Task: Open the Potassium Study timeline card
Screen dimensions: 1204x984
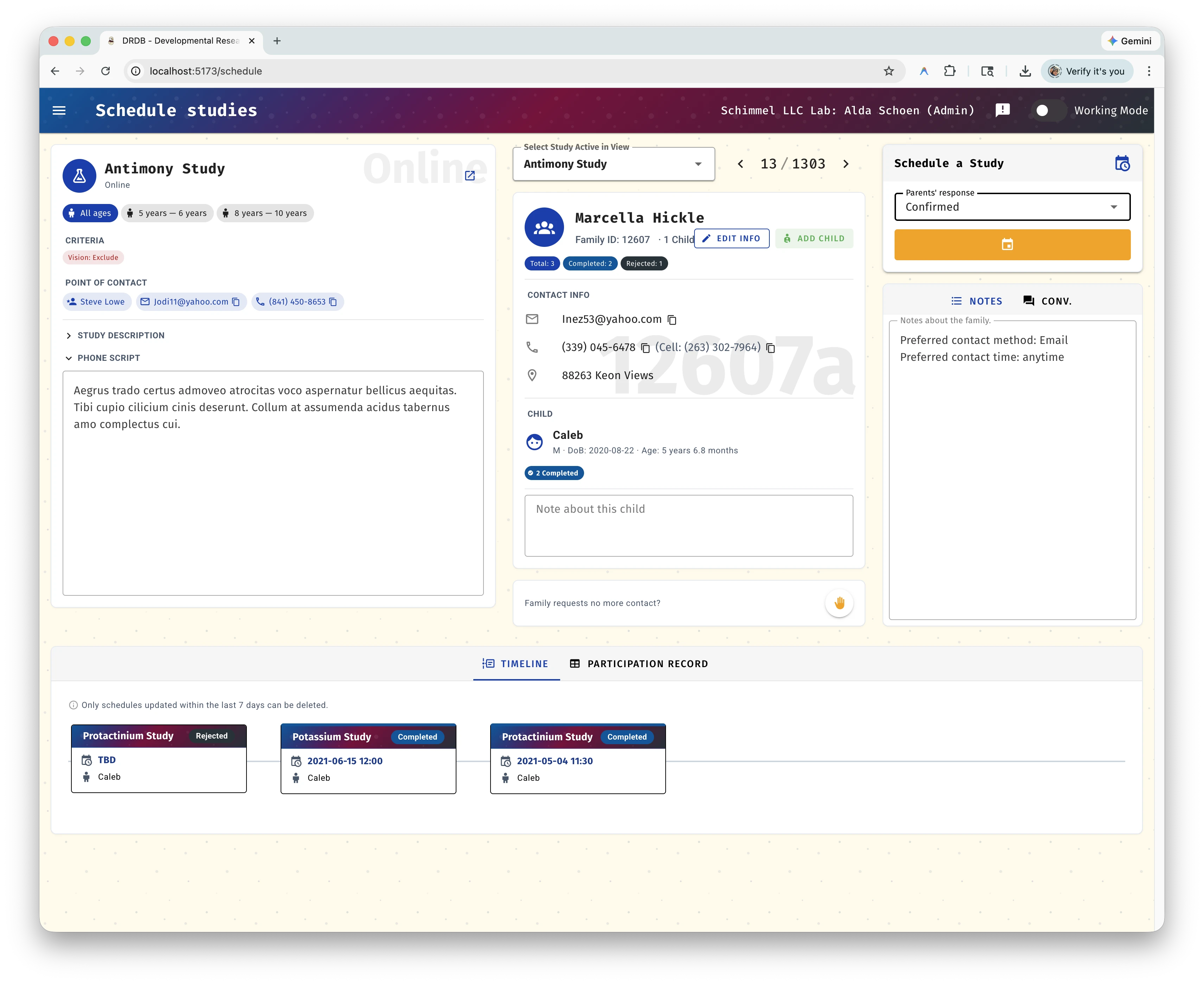Action: pyautogui.click(x=368, y=759)
